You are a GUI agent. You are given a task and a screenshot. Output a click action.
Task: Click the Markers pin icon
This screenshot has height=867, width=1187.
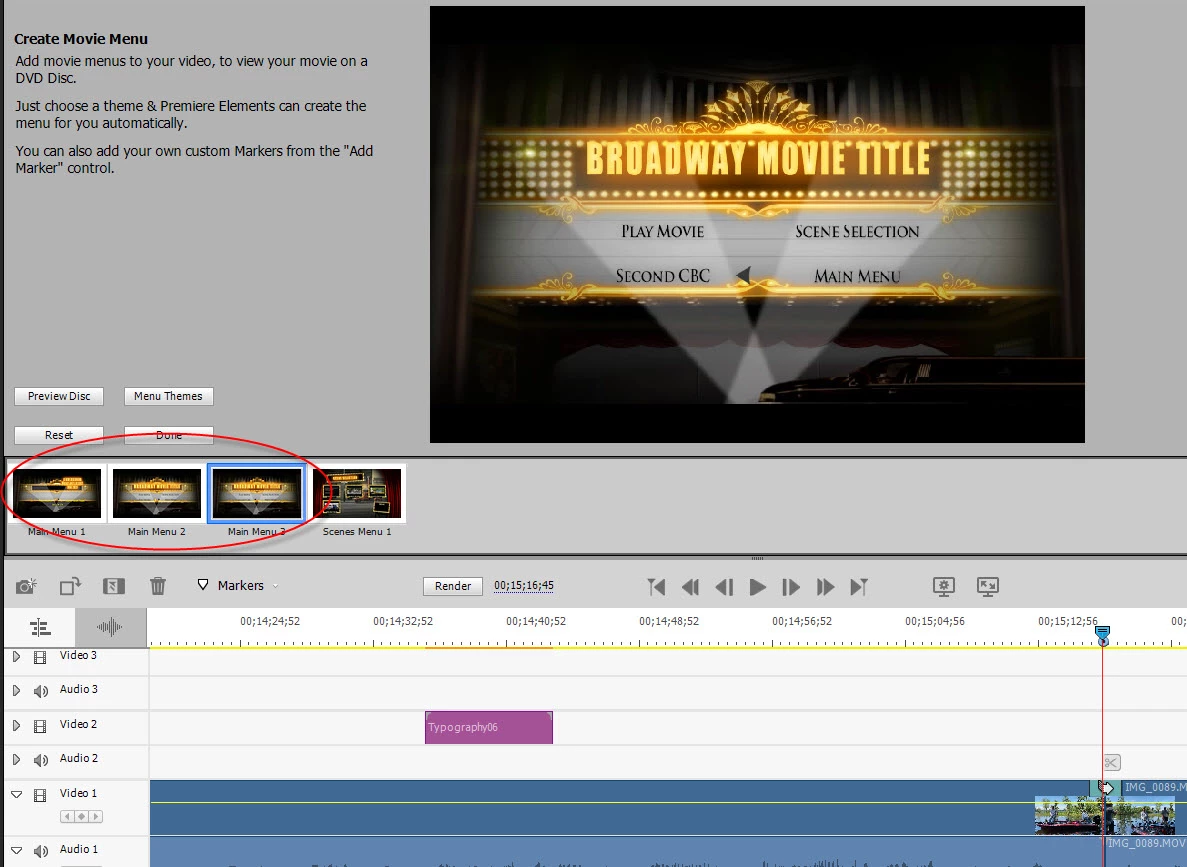(203, 585)
